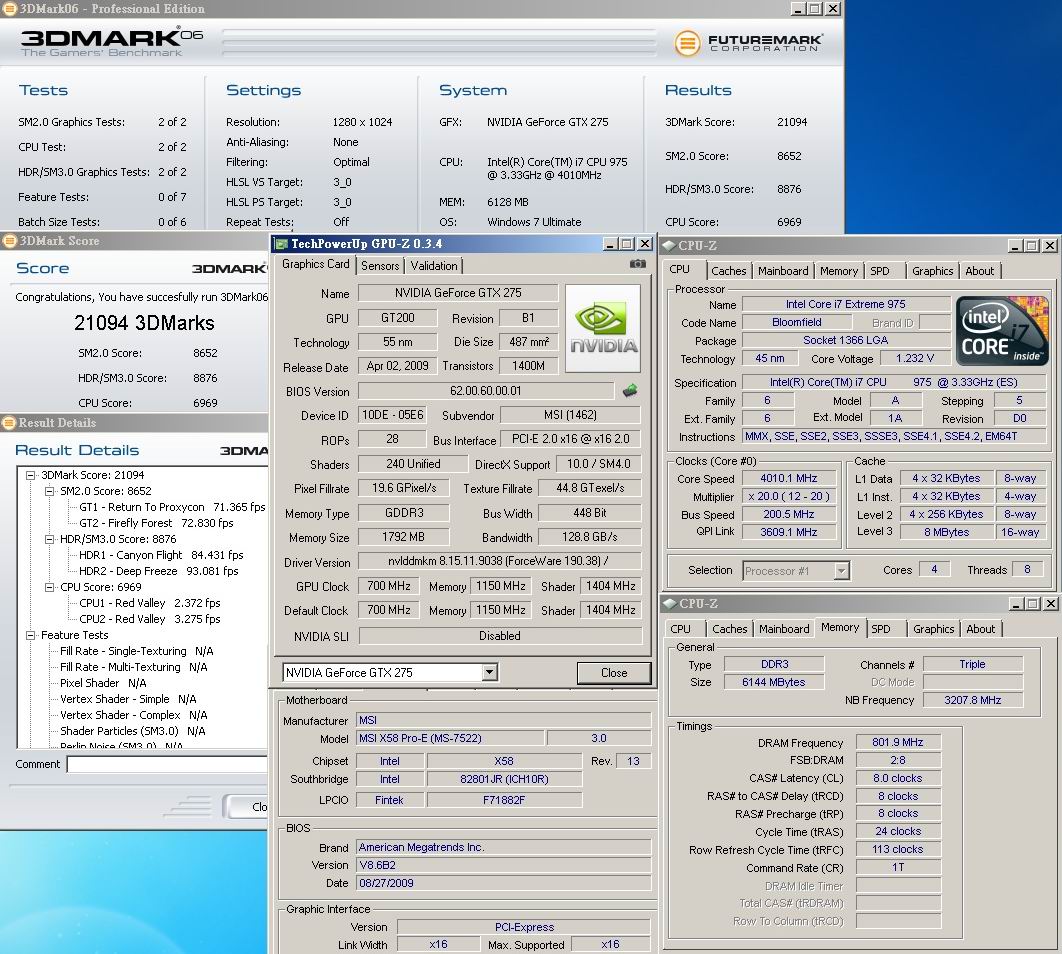Click the Core Speed 4010.1 MHz value
Image resolution: width=1062 pixels, height=954 pixels.
click(788, 478)
